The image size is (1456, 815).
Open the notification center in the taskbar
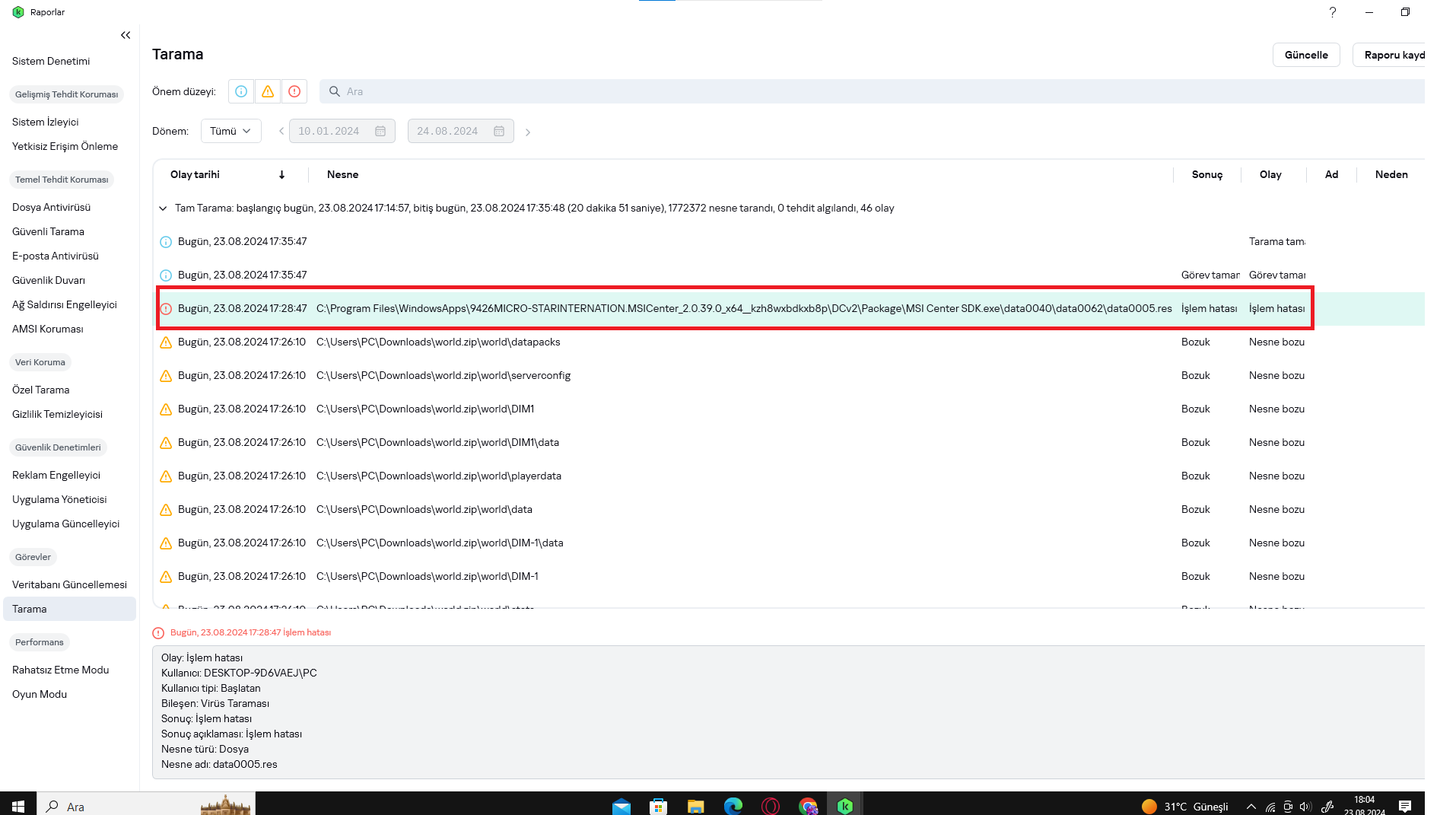point(1405,807)
